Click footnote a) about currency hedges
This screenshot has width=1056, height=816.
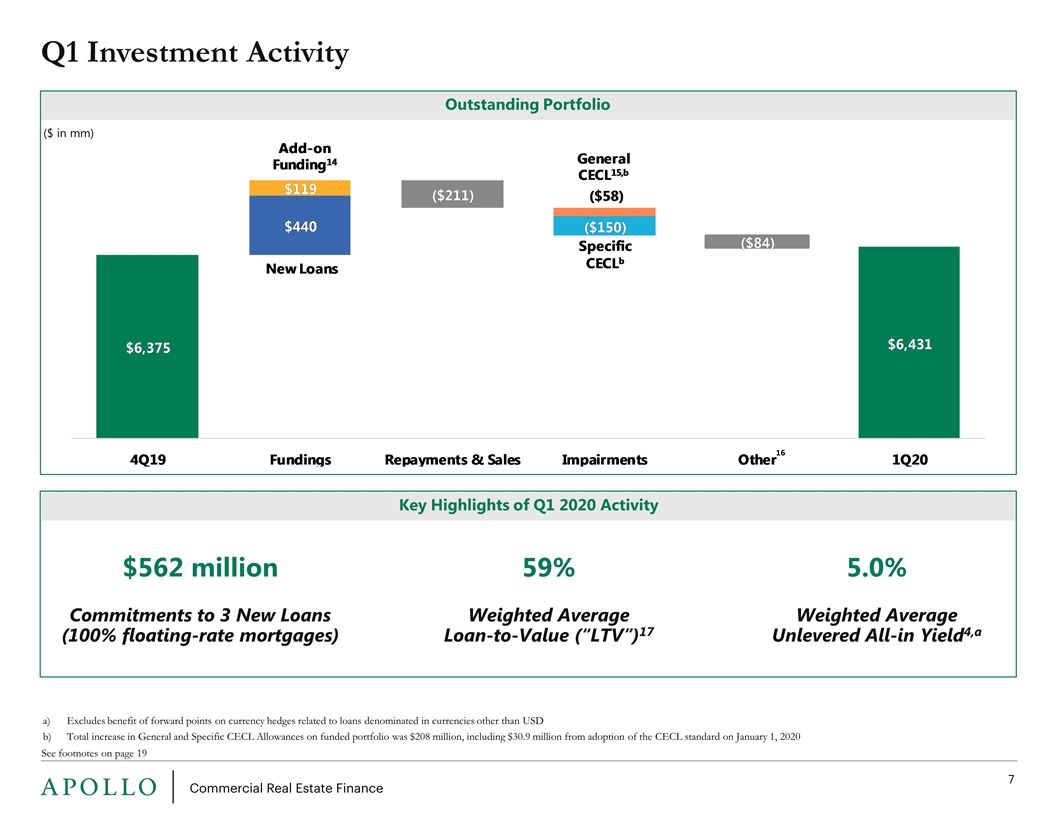coord(293,720)
